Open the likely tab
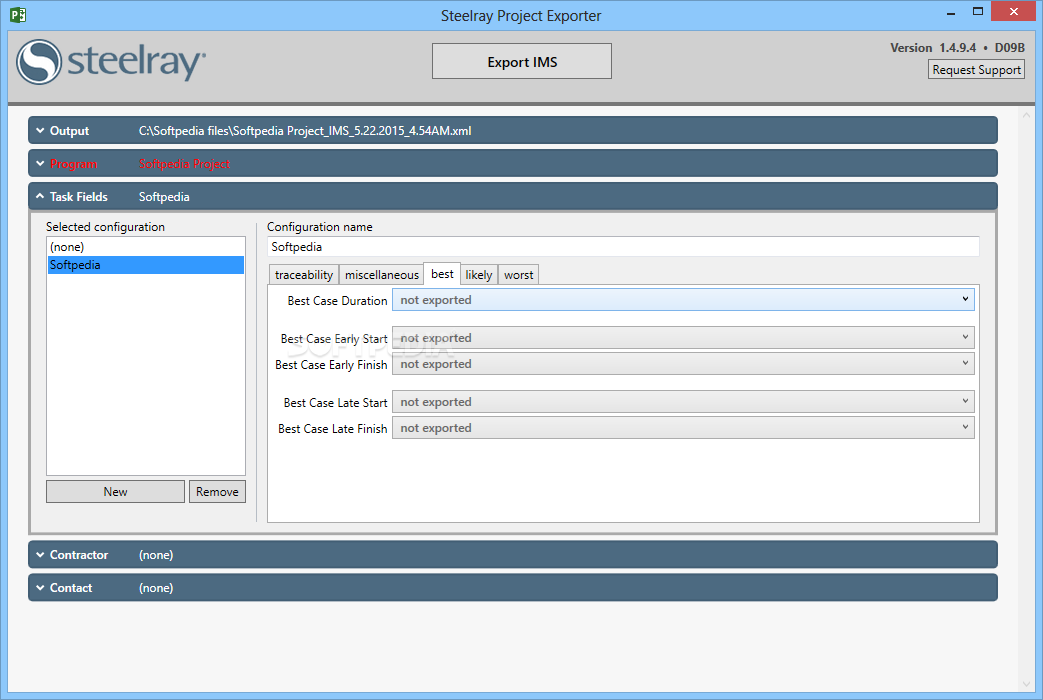This screenshot has height=700, width=1043. click(x=479, y=275)
